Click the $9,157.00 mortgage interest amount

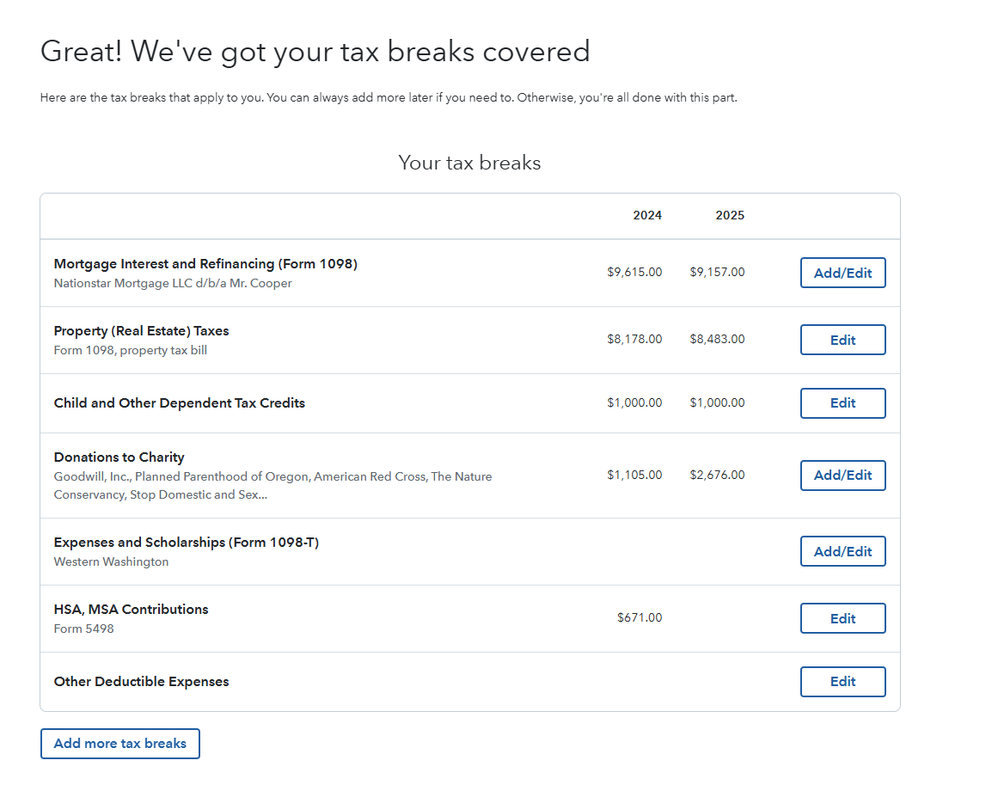click(x=717, y=272)
